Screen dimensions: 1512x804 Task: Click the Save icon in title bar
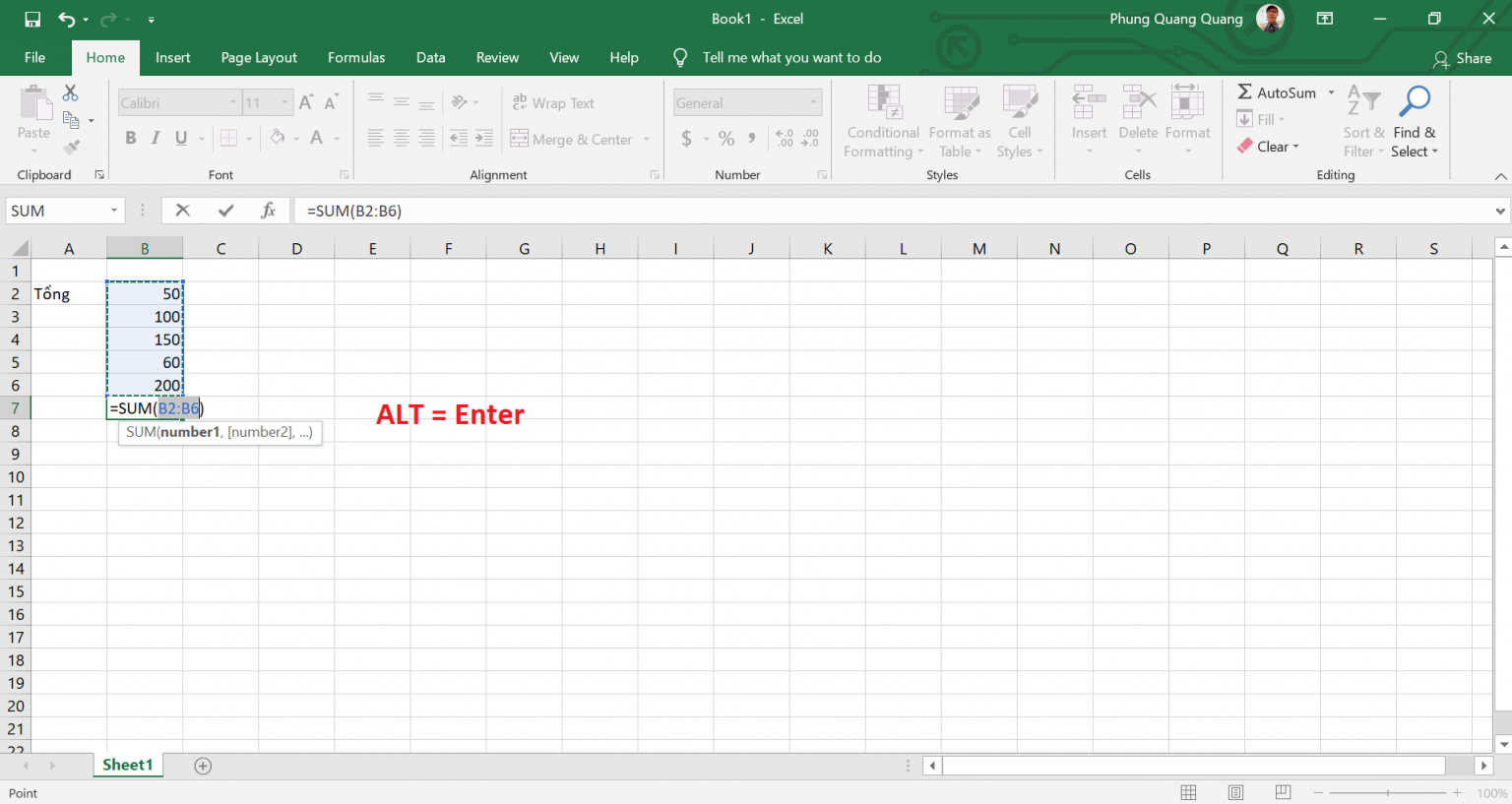coord(32,19)
